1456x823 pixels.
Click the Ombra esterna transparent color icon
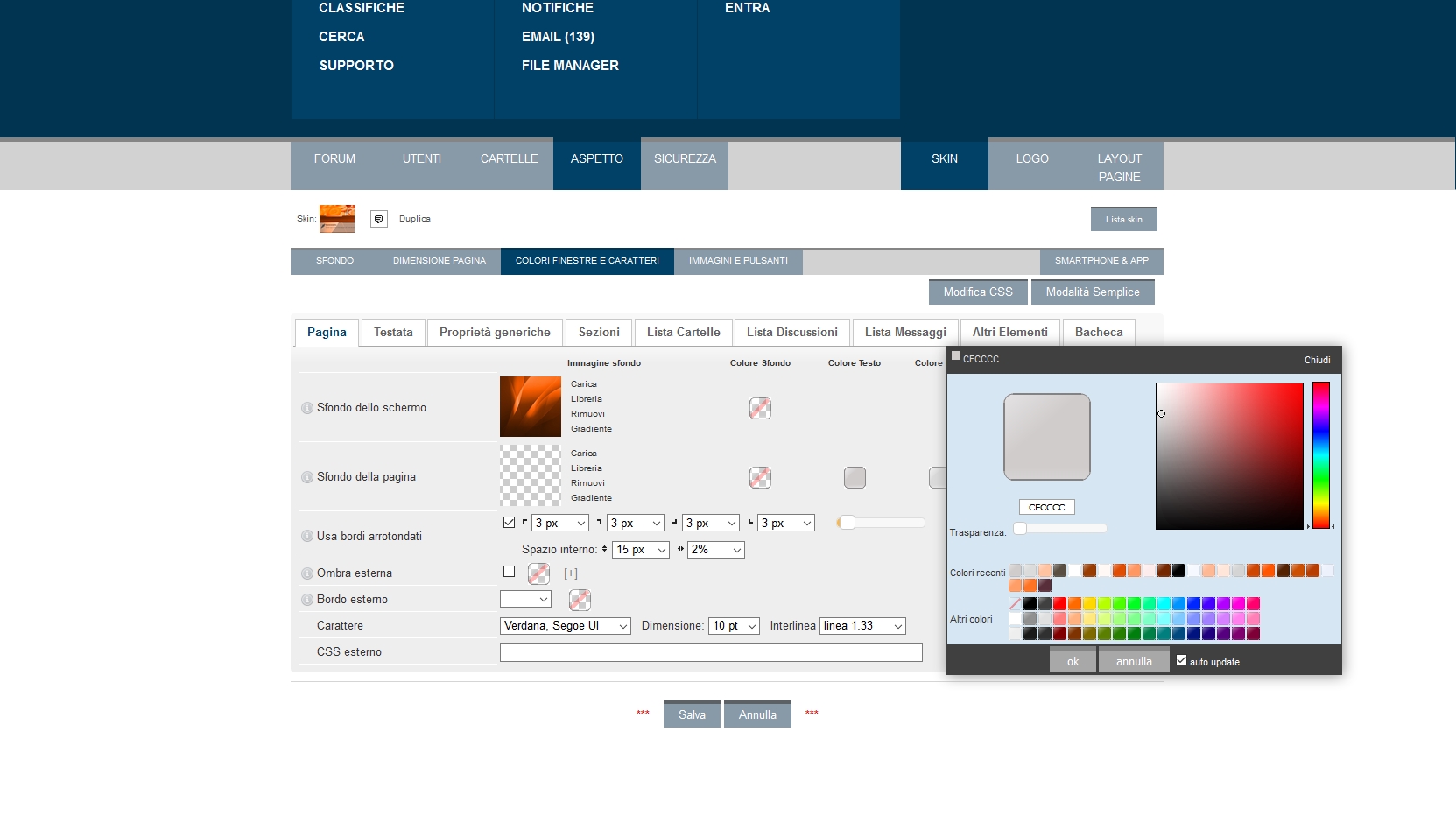tap(538, 574)
